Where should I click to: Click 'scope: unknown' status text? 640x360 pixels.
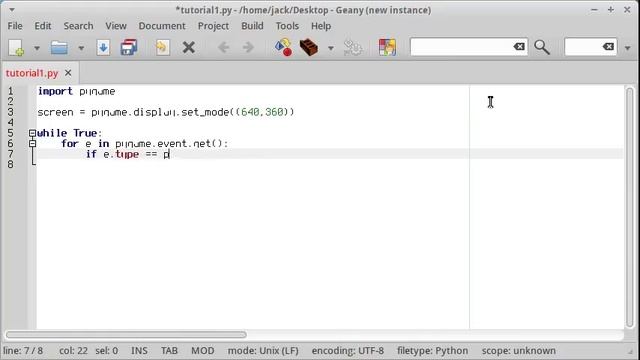click(518, 351)
